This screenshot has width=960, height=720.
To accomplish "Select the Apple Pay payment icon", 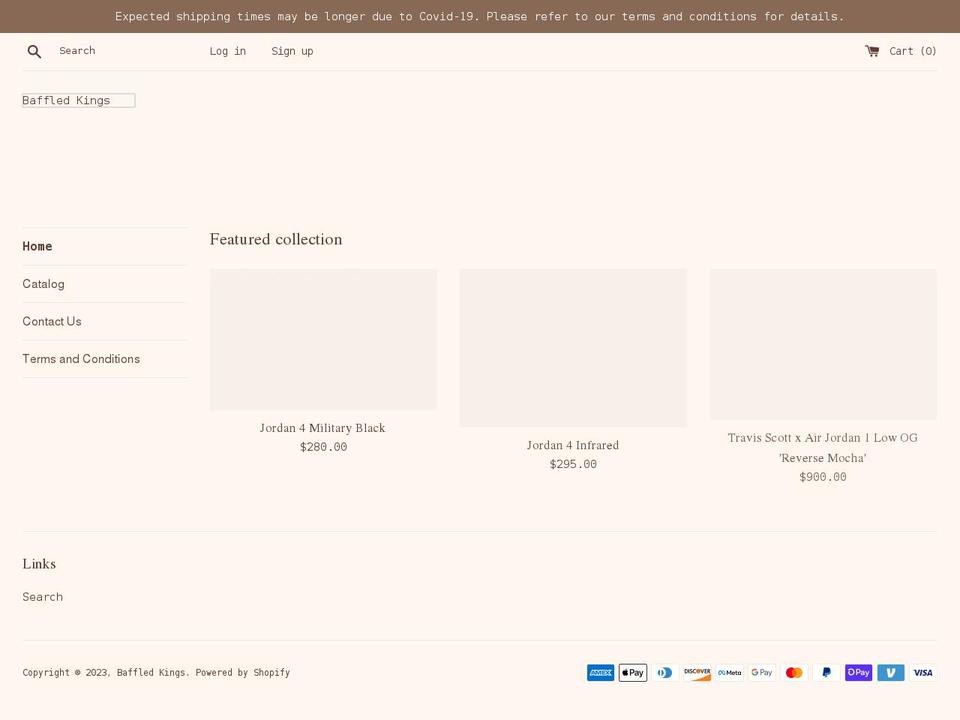I will (633, 672).
